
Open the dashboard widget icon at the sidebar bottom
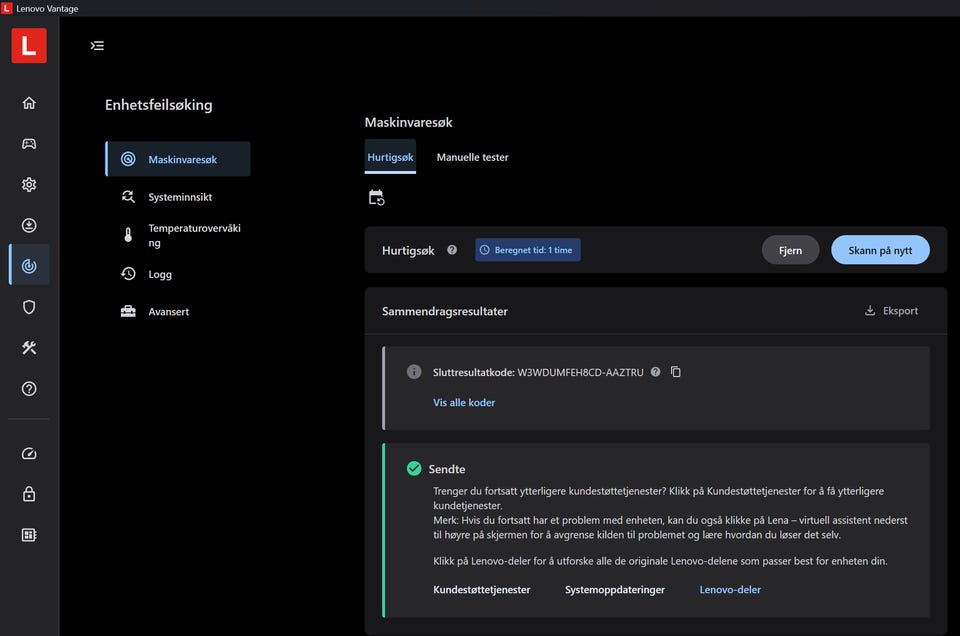[29, 535]
